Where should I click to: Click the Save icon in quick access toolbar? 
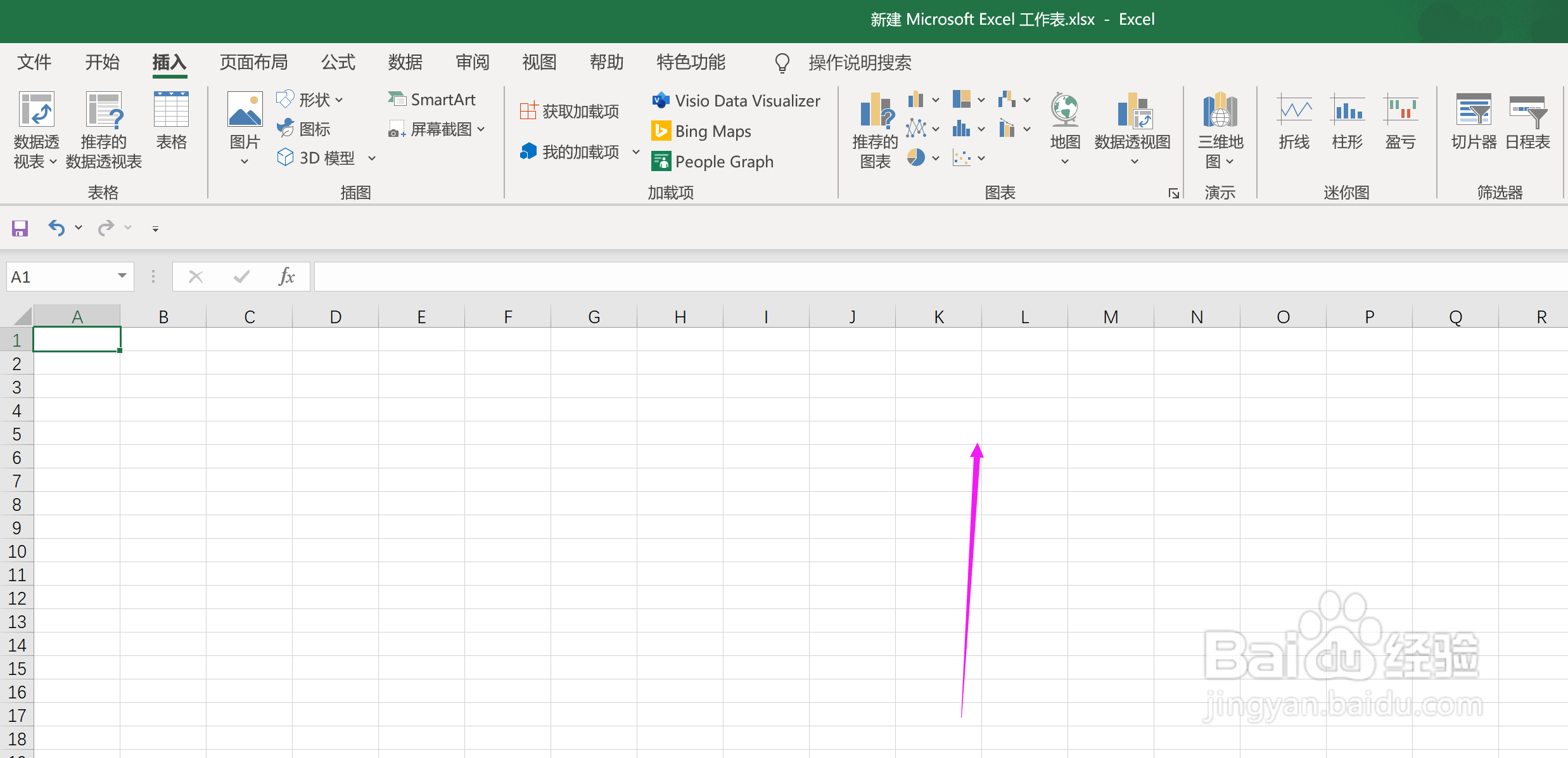click(20, 228)
